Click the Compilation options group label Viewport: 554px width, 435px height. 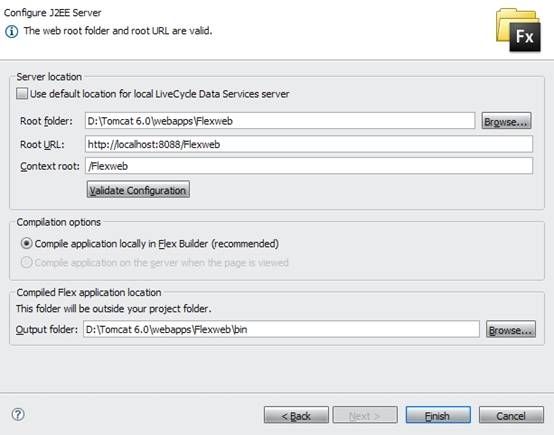pos(59,222)
